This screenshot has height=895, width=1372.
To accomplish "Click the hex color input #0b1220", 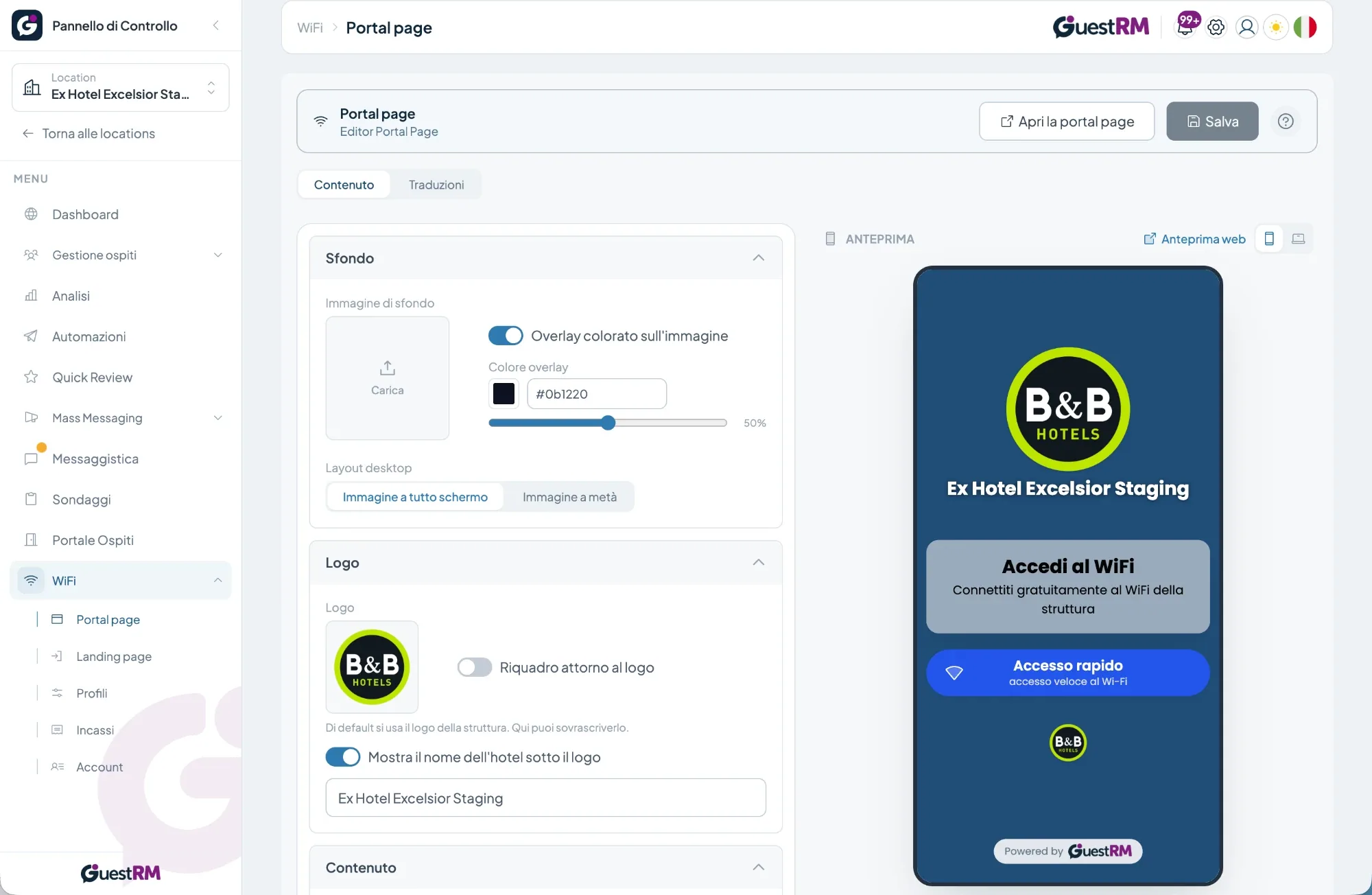I will point(597,394).
